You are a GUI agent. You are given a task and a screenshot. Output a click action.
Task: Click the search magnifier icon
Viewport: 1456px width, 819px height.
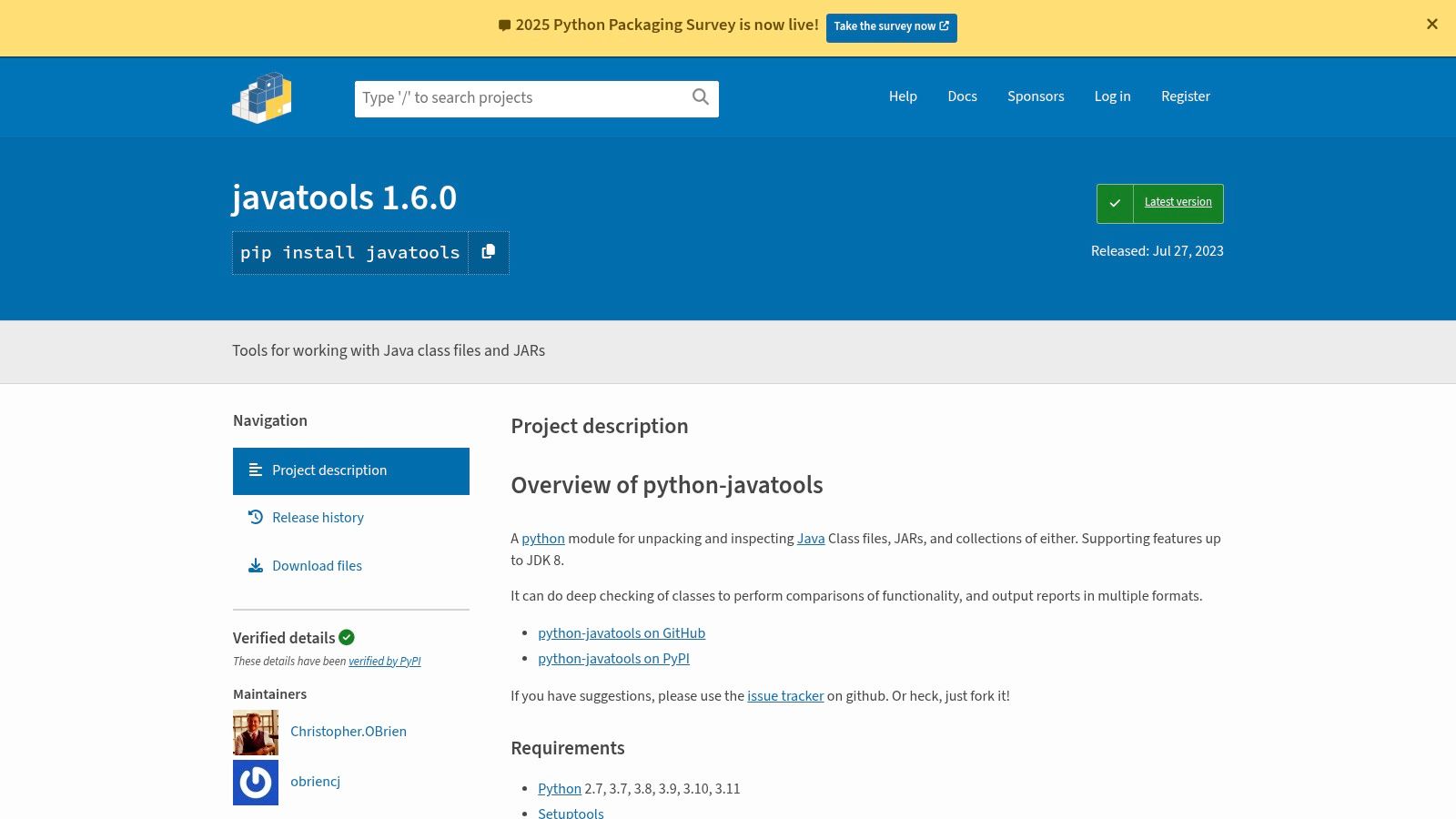coord(701,97)
